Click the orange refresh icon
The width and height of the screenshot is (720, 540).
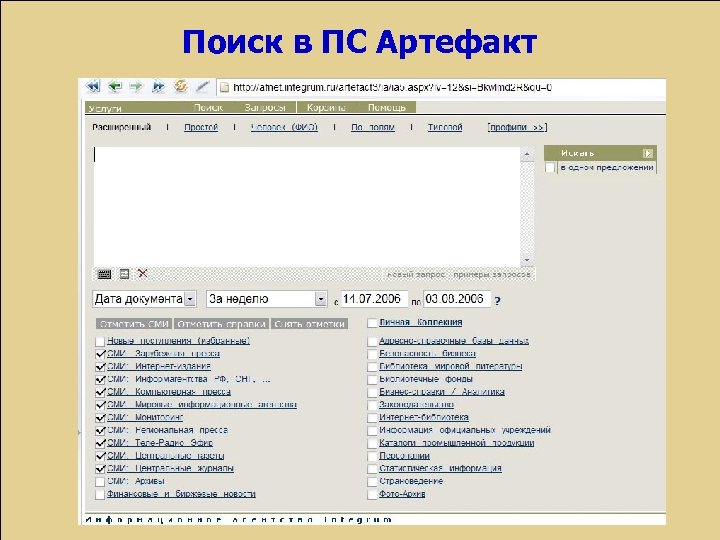point(180,86)
